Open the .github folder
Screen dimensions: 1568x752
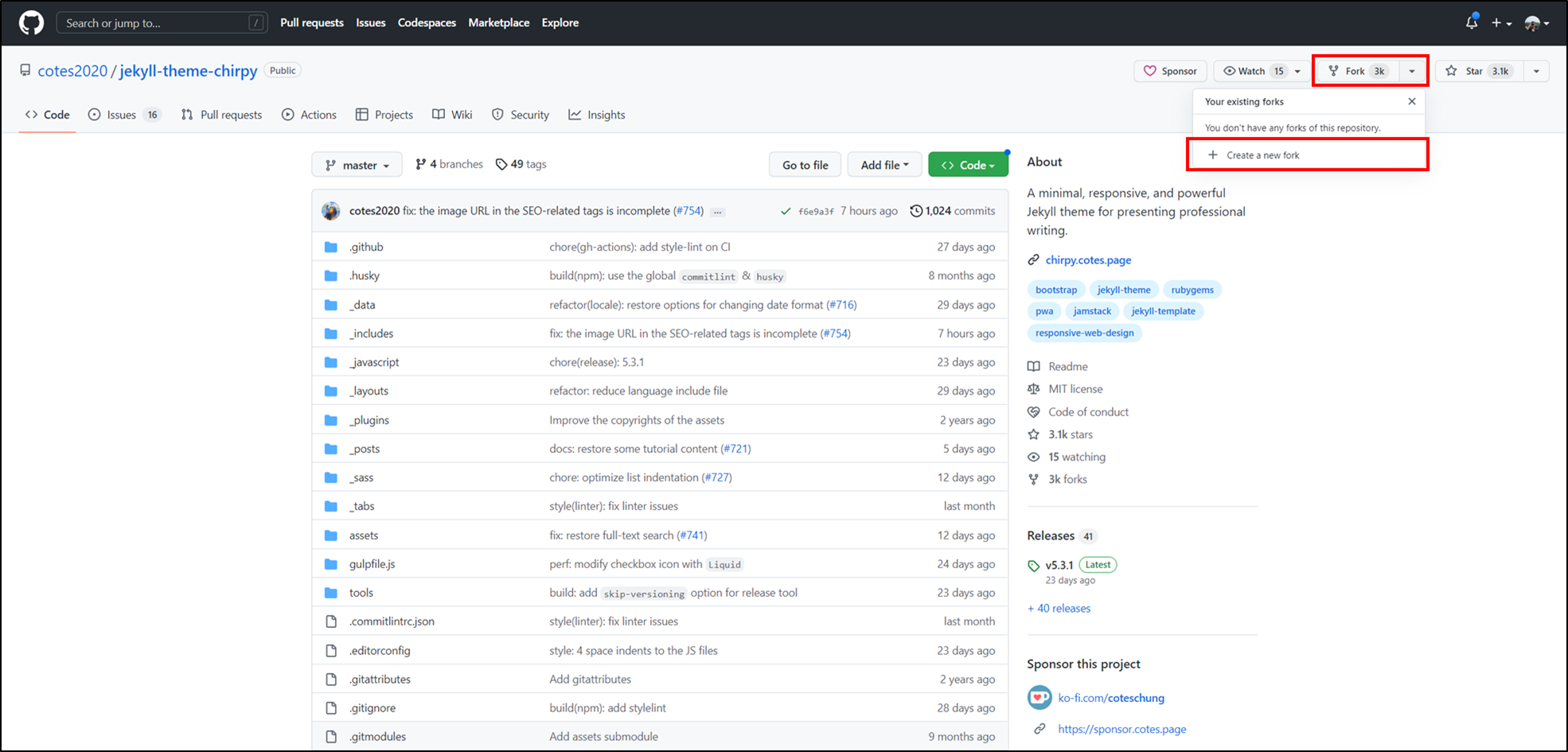pyautogui.click(x=366, y=247)
